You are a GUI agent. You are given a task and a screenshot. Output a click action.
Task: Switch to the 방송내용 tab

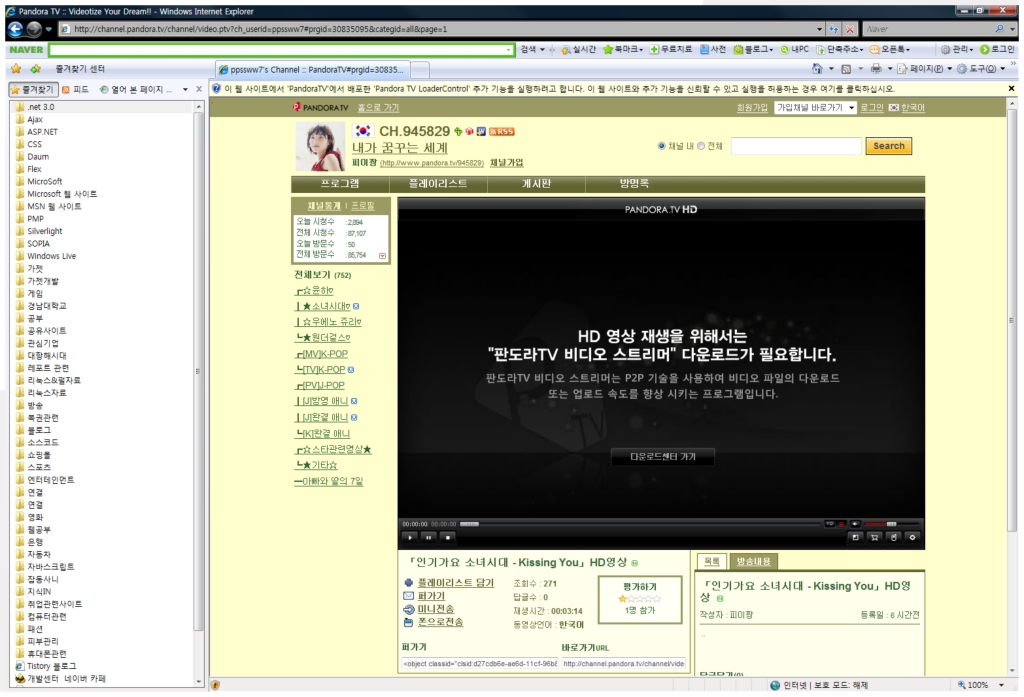pyautogui.click(x=754, y=561)
